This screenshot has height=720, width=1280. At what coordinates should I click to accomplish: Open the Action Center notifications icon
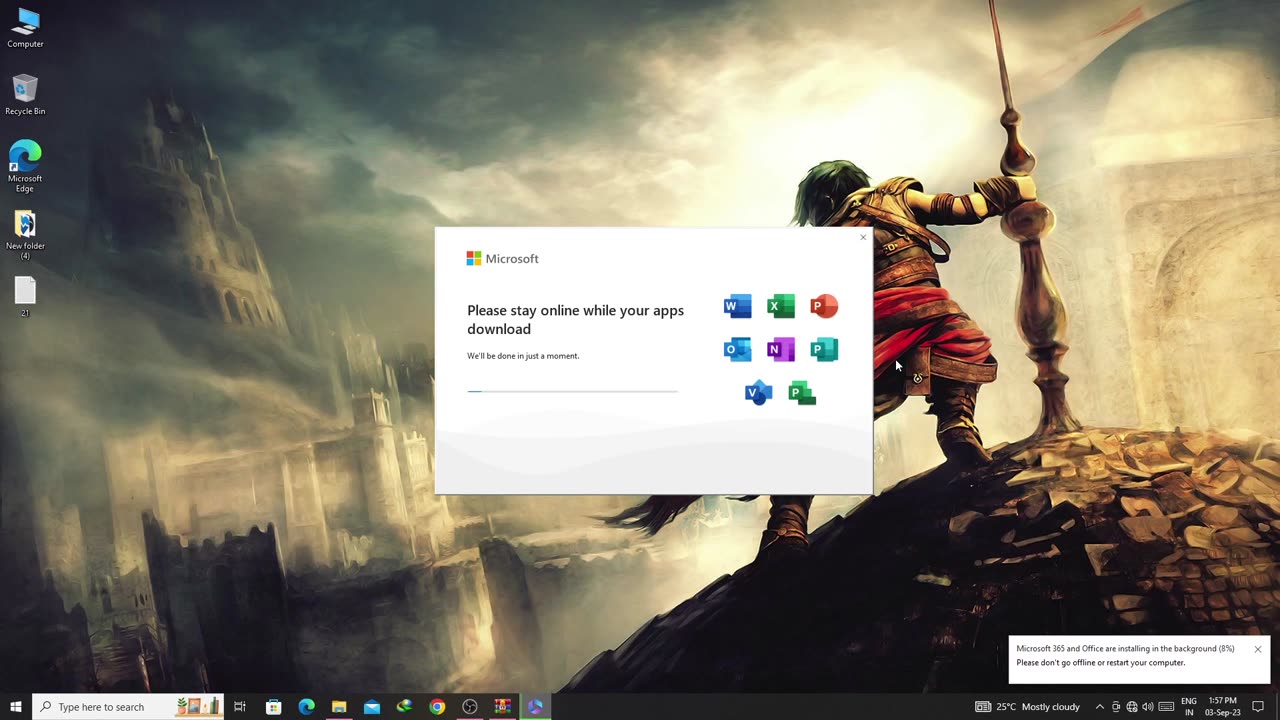point(1259,707)
